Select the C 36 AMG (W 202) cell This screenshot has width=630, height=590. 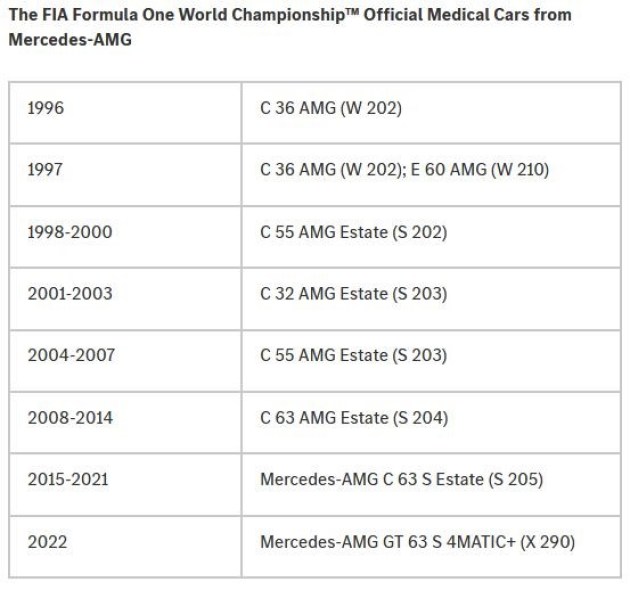tap(432, 113)
